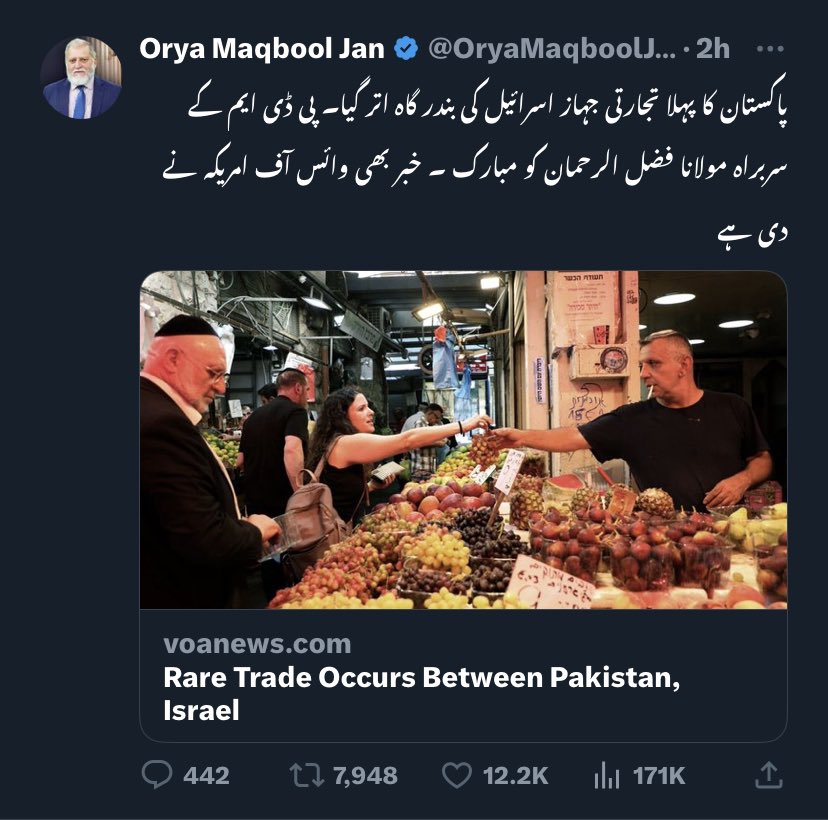Click the retweet arrows icon
Image resolution: width=828 pixels, height=820 pixels.
307,775
